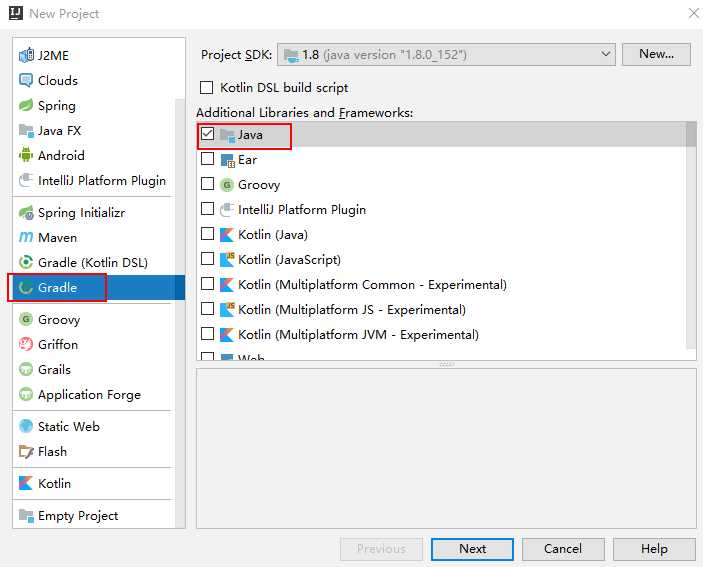Select Gradle (Kotlin DSL) project type
This screenshot has height=567, width=703.
[93, 262]
